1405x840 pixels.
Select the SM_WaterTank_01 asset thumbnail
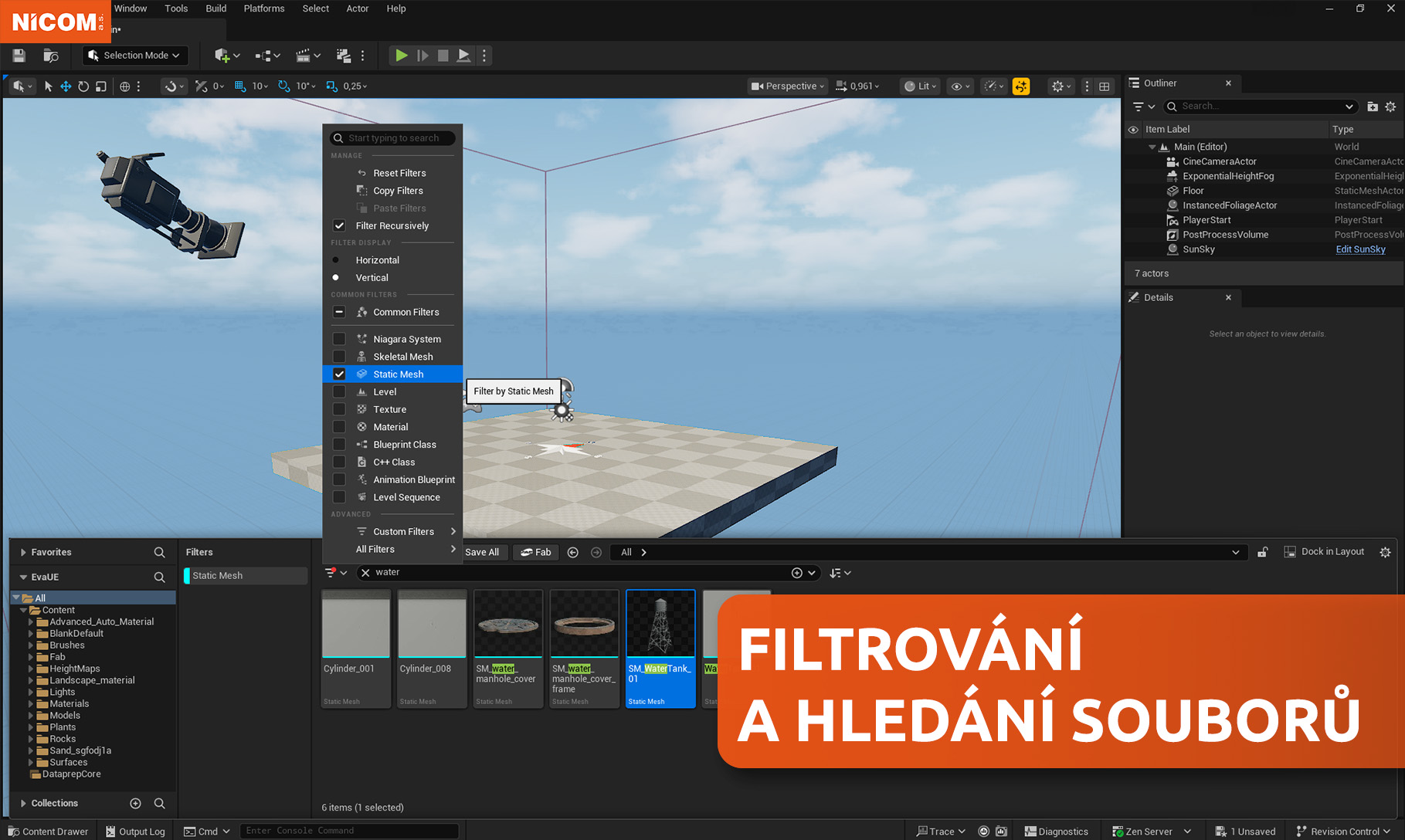coord(660,624)
